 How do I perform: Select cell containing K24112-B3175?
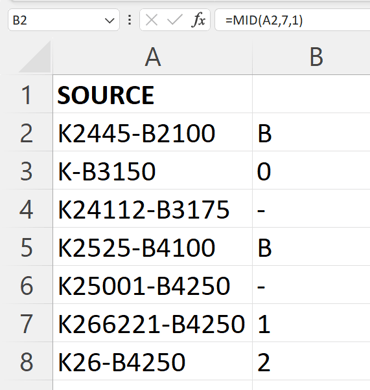pos(152,209)
